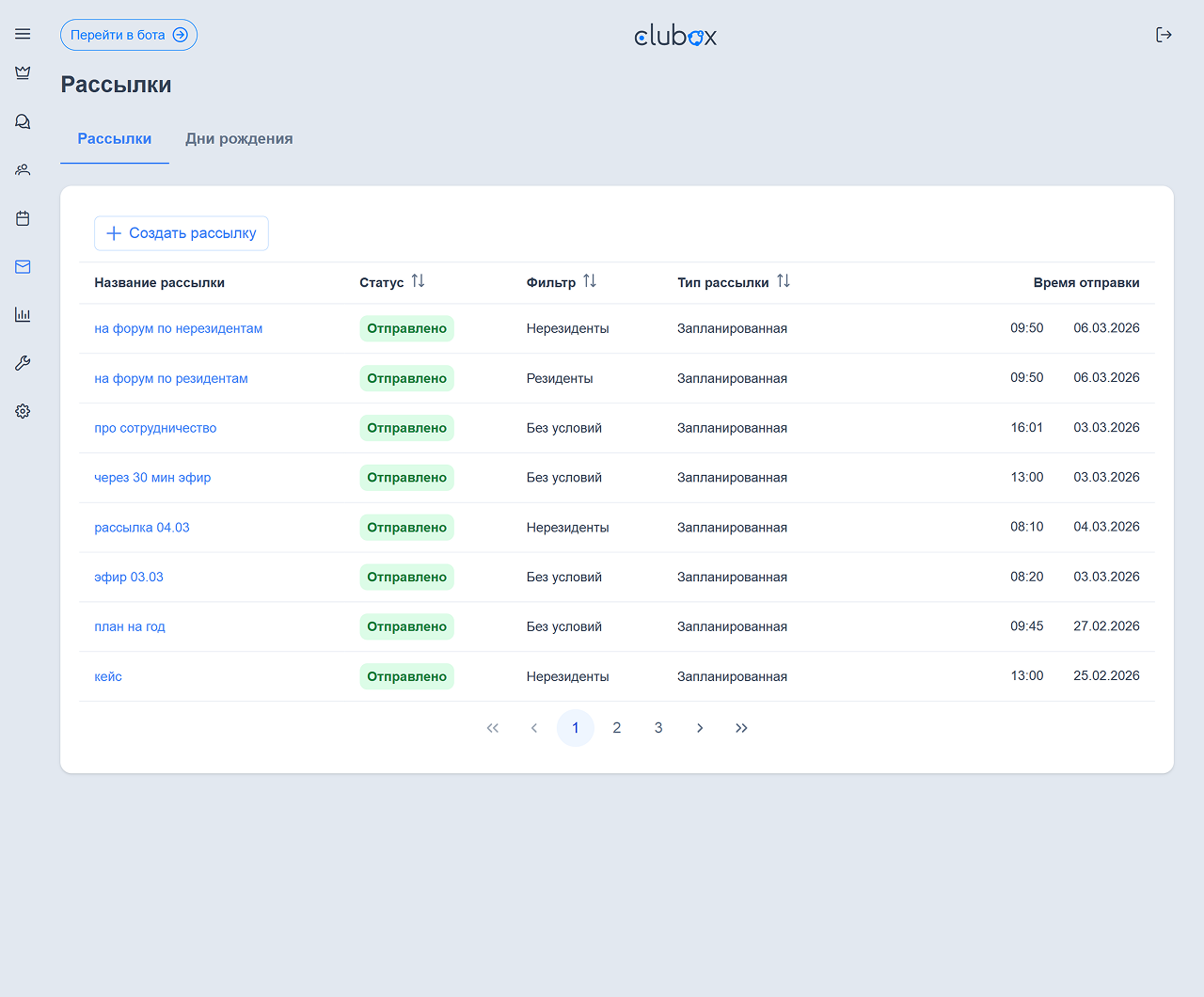Screen dimensions: 1204x997
Task: Click the logout icon at top right
Action: click(1164, 35)
